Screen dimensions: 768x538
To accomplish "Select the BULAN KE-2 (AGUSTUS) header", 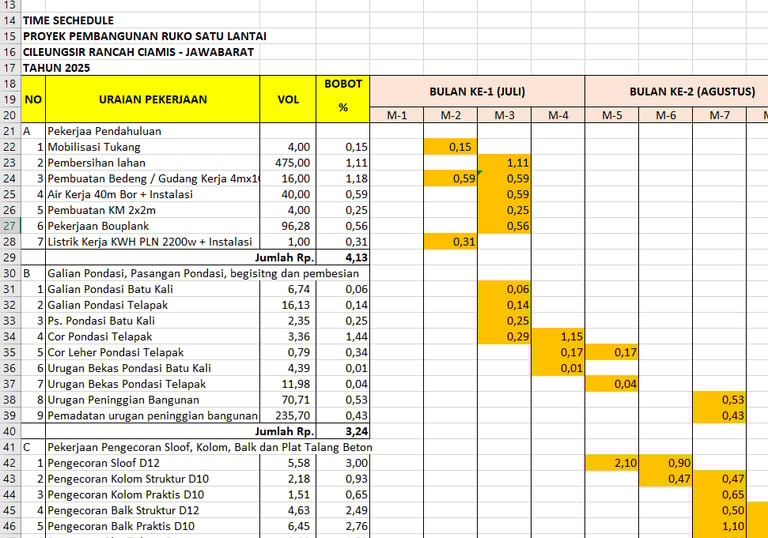I will tap(692, 92).
